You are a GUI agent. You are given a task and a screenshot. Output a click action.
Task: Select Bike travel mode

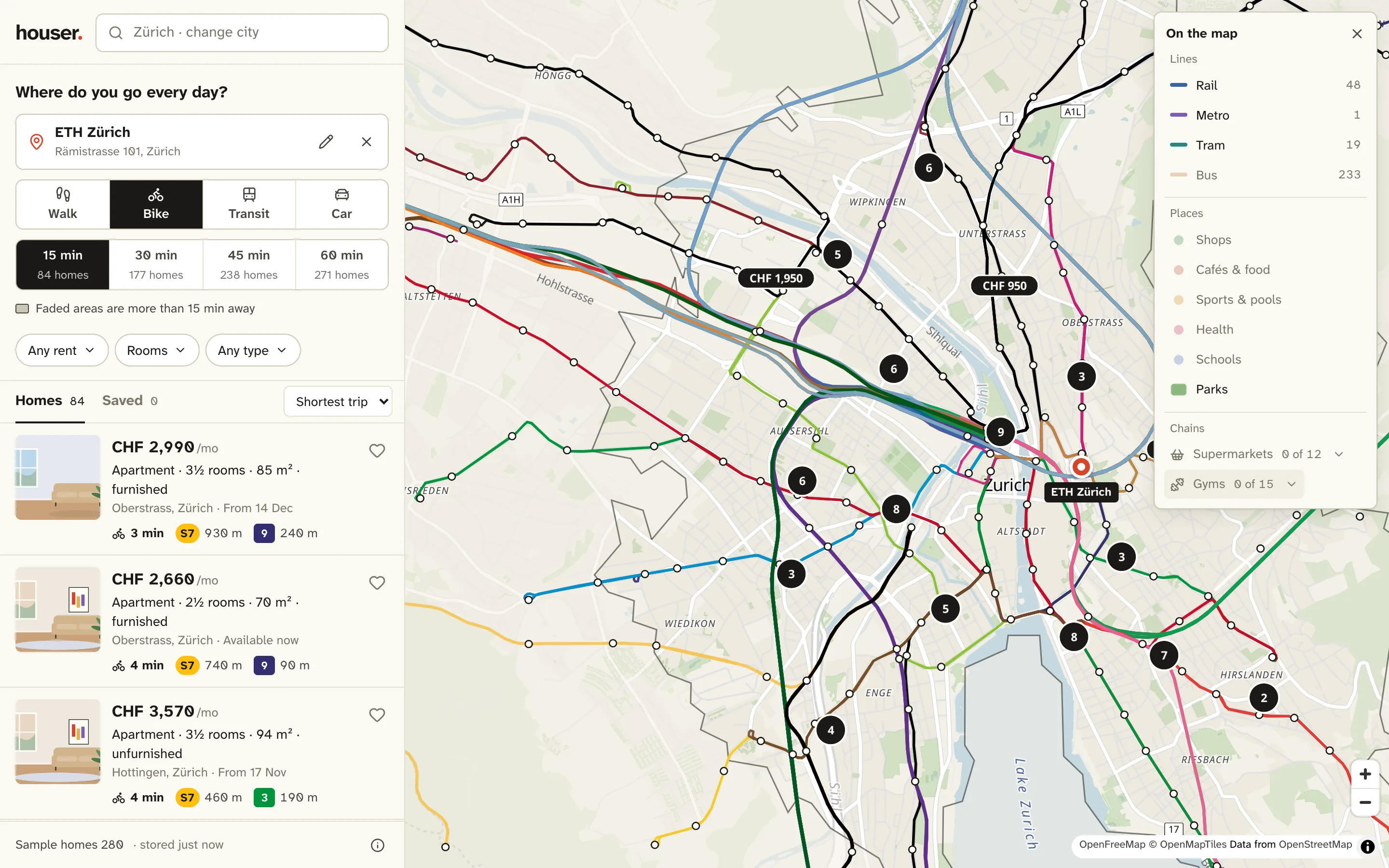coord(156,204)
